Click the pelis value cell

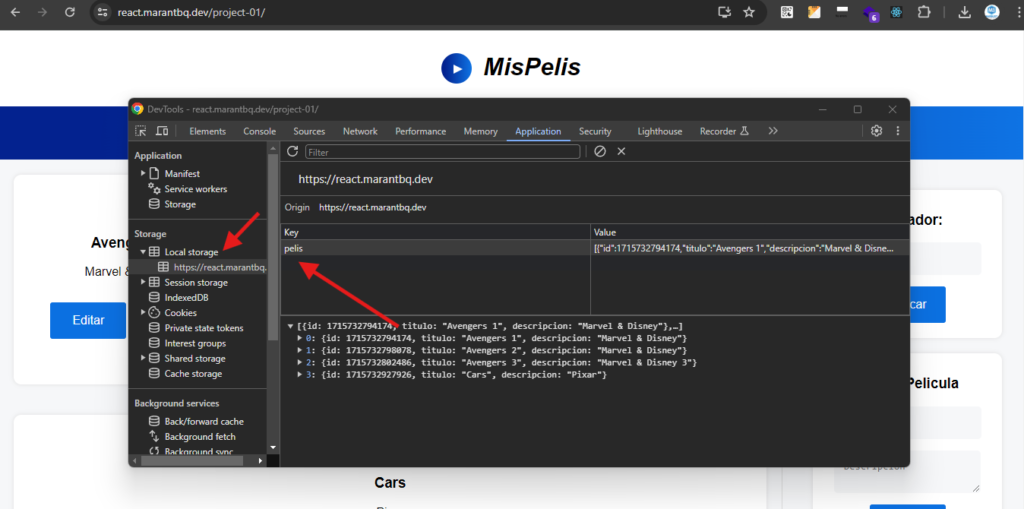click(750, 248)
